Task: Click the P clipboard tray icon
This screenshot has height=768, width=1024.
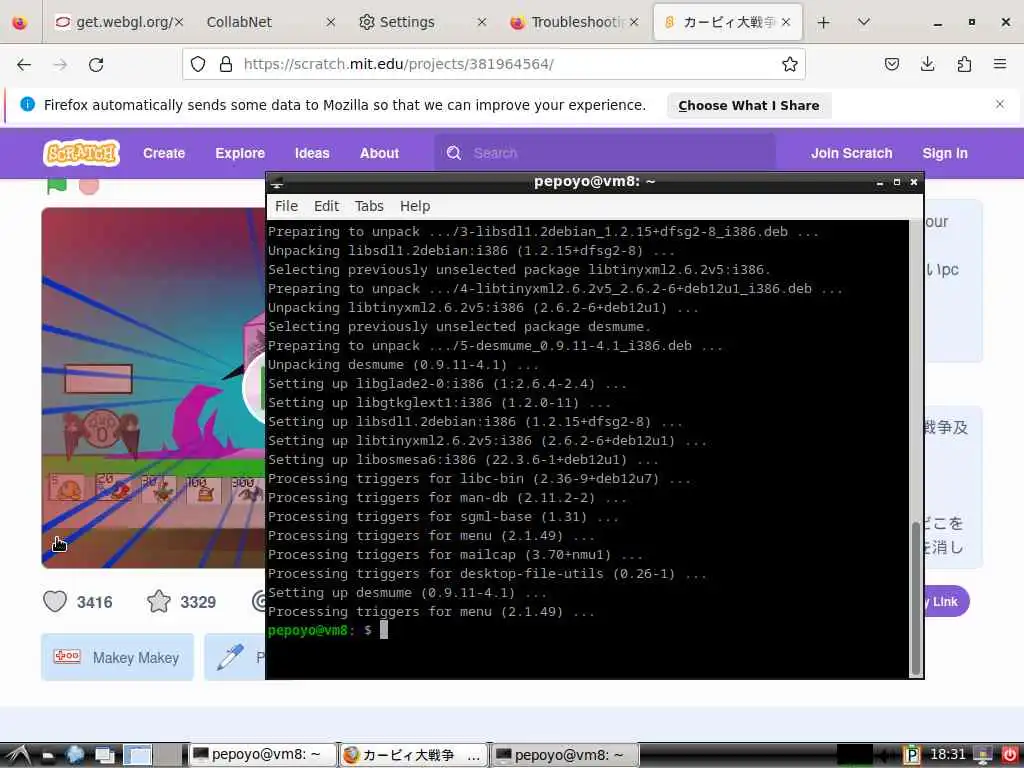Action: (x=911, y=755)
